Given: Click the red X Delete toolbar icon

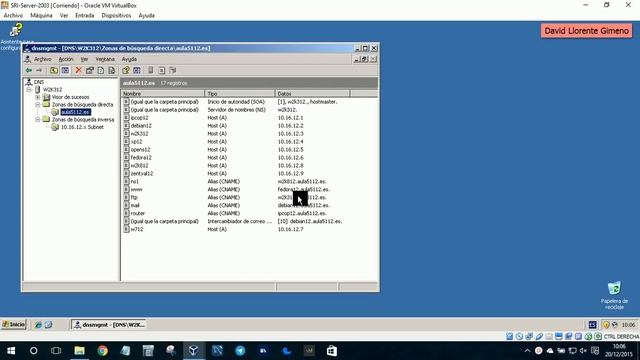Looking at the screenshot, I should [x=78, y=70].
